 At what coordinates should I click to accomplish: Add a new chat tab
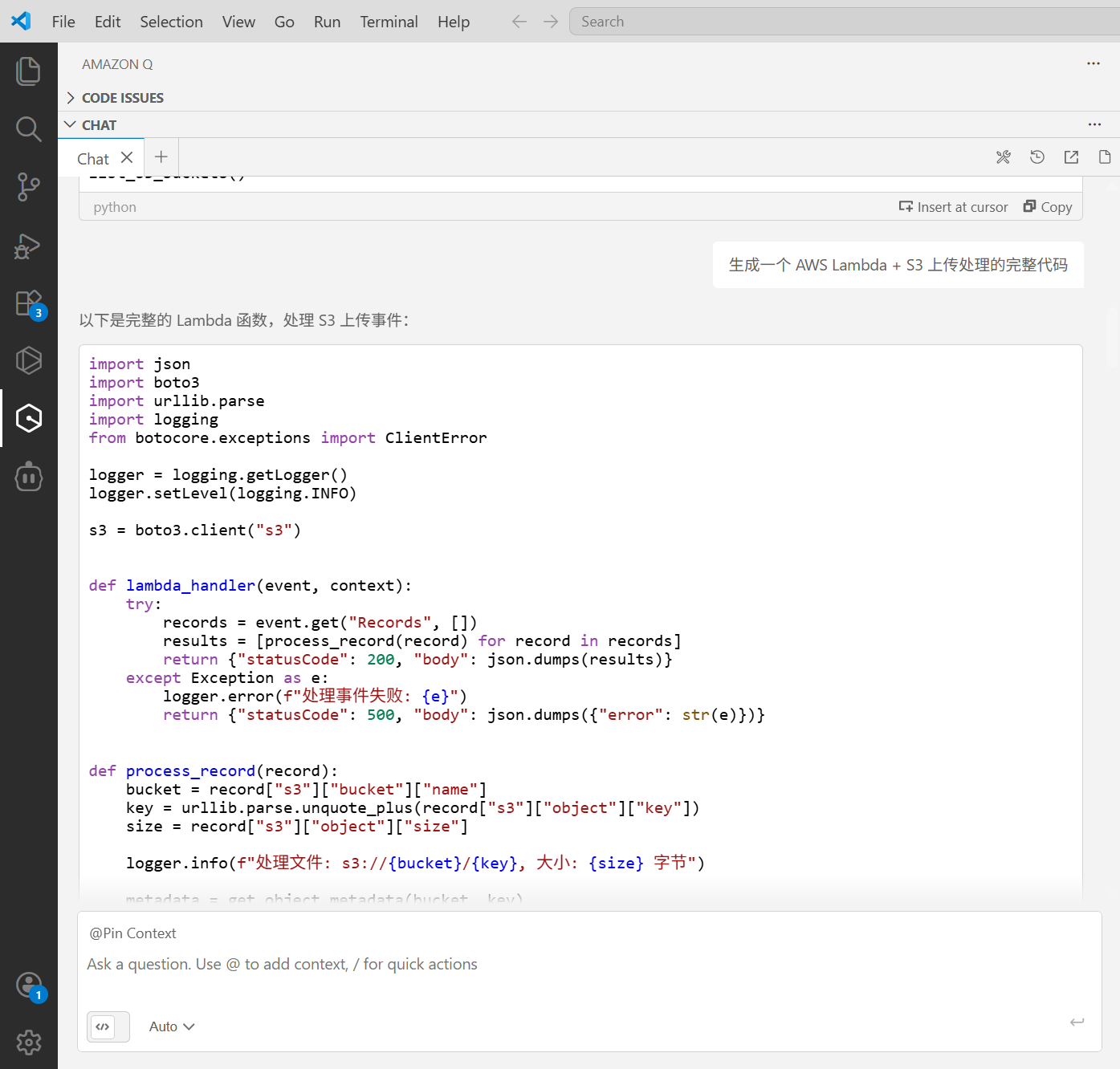click(161, 156)
